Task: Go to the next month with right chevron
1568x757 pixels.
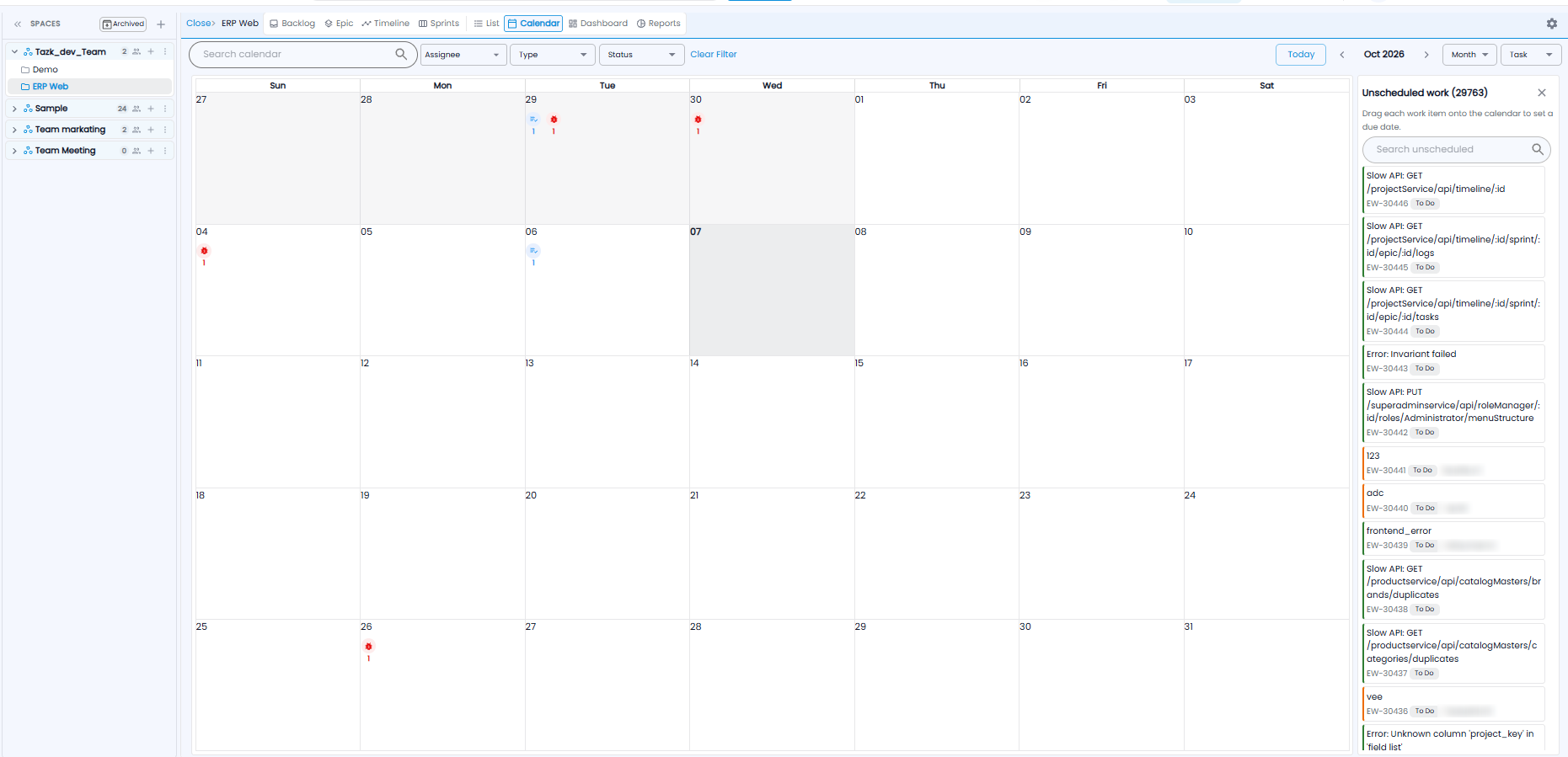Action: pyautogui.click(x=1426, y=55)
